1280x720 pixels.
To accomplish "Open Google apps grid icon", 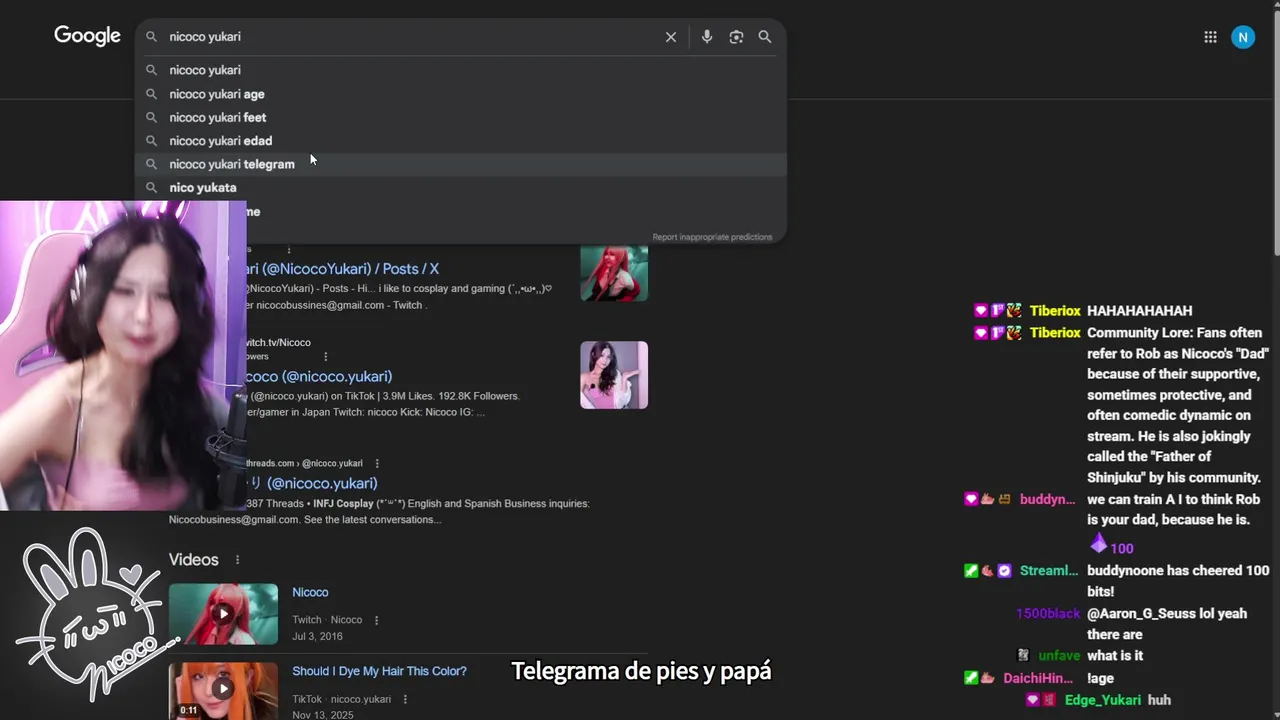I will [1210, 37].
